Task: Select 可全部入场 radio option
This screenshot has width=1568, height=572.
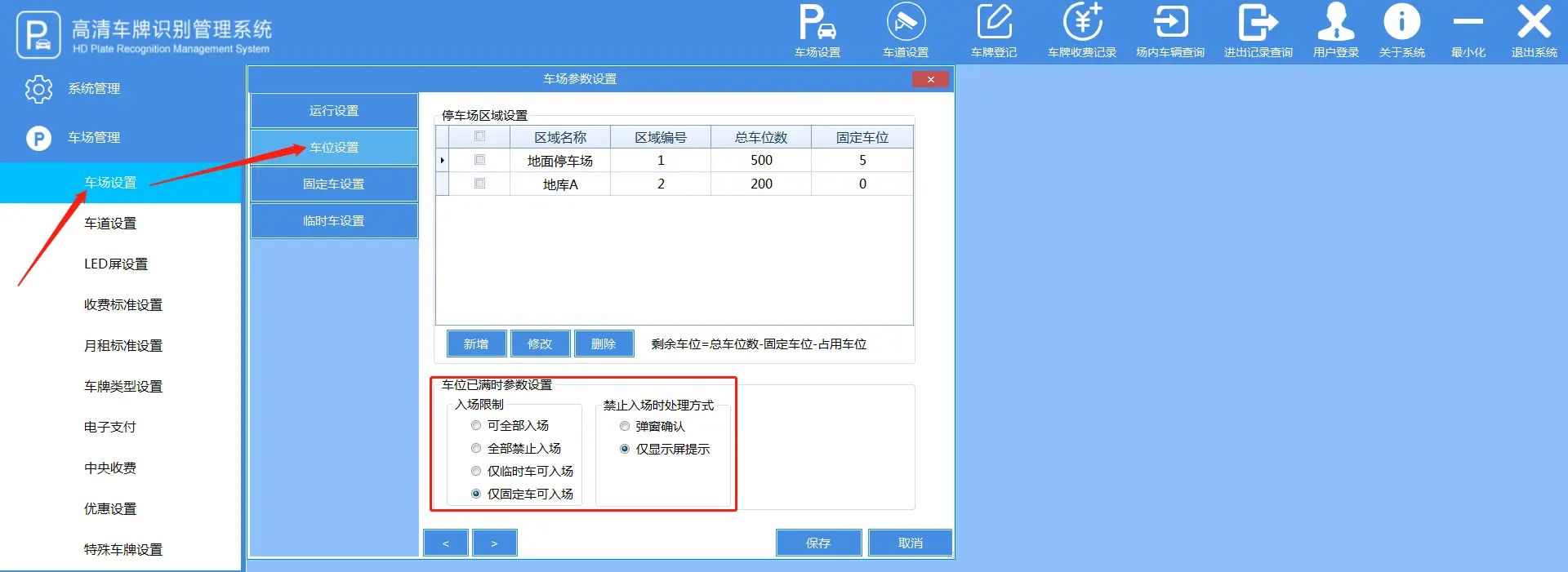Action: [476, 426]
